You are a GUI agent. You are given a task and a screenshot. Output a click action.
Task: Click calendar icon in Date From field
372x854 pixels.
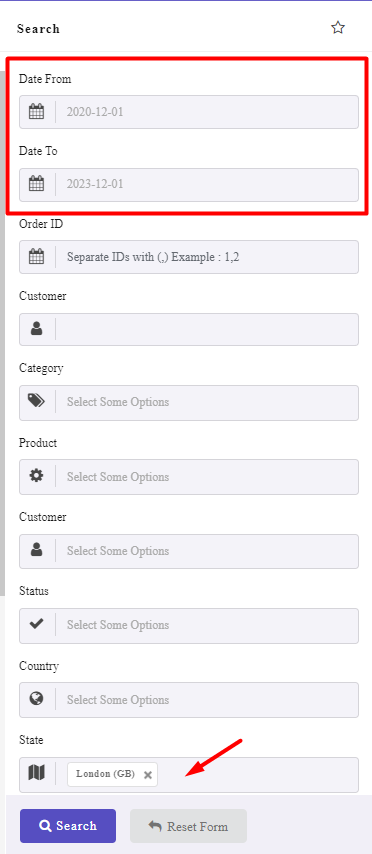point(36,112)
